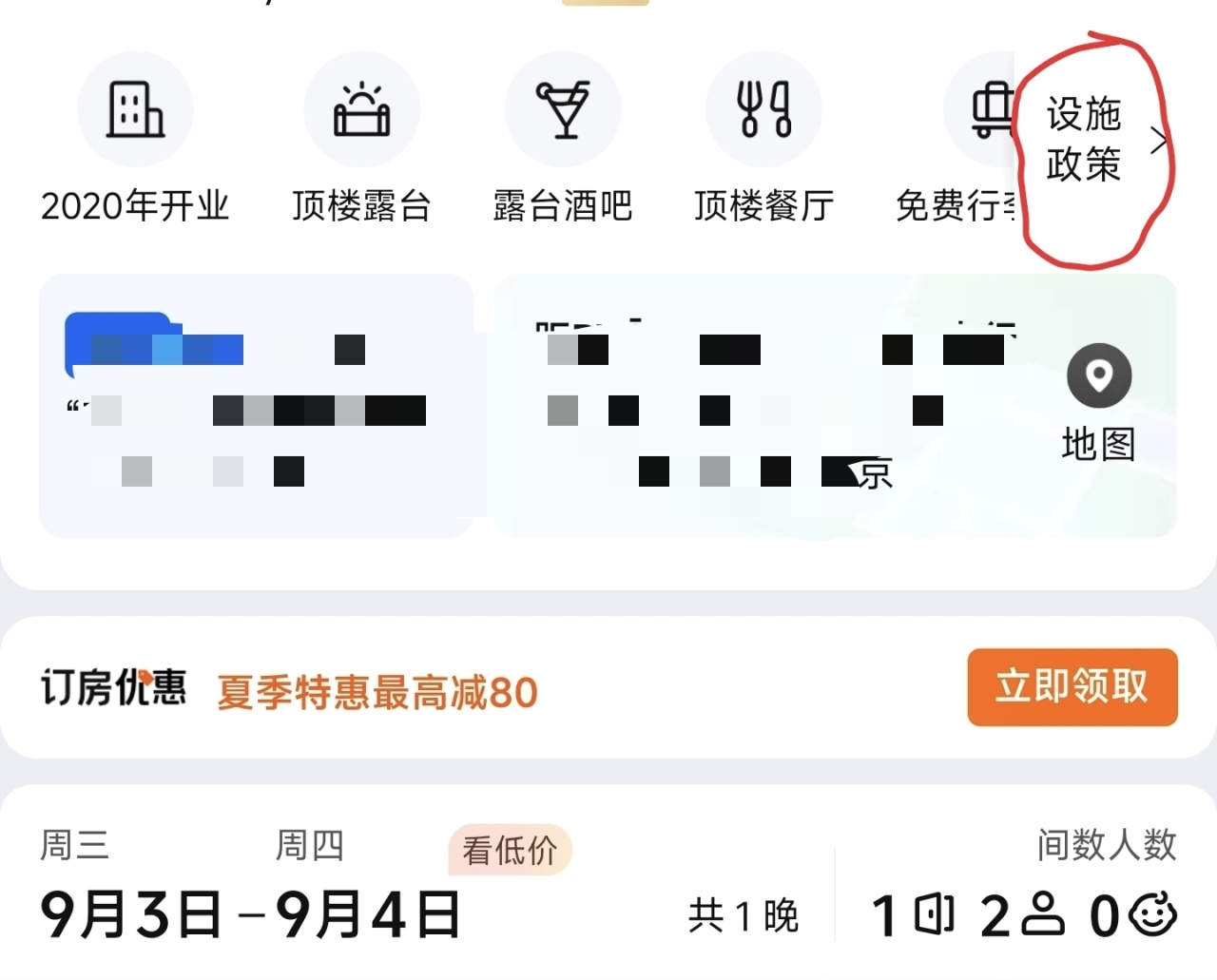Change check-in date 9月3日

[x=131, y=914]
